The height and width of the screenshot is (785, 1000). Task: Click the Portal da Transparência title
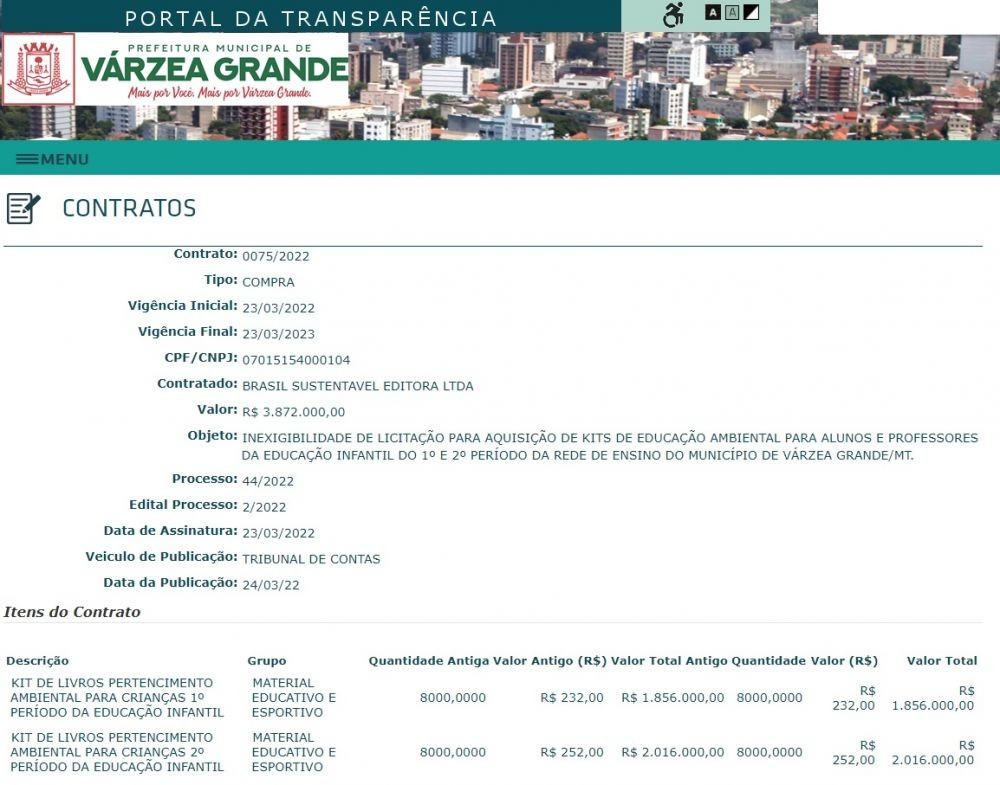310,18
